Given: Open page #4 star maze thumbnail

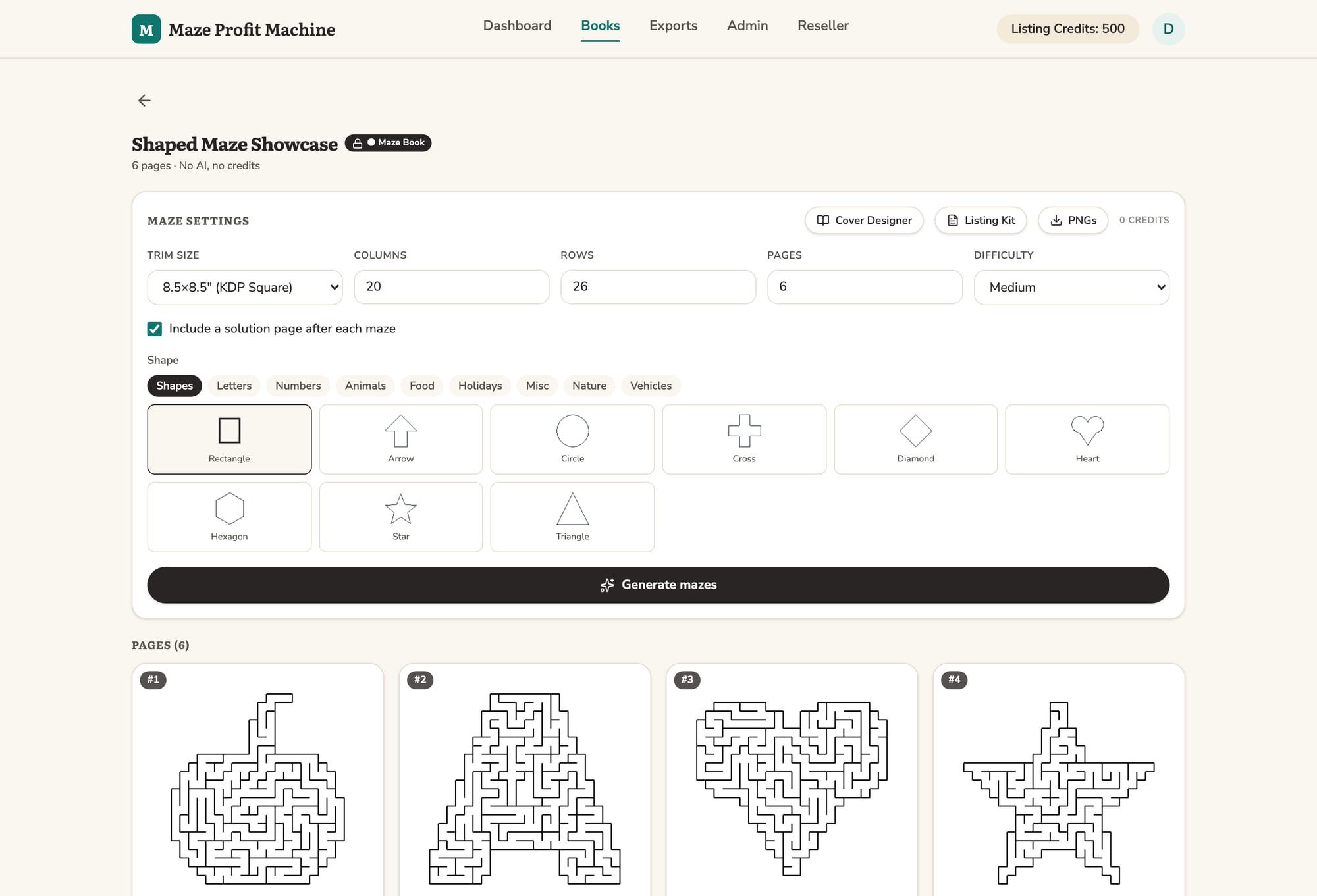Looking at the screenshot, I should [x=1059, y=780].
